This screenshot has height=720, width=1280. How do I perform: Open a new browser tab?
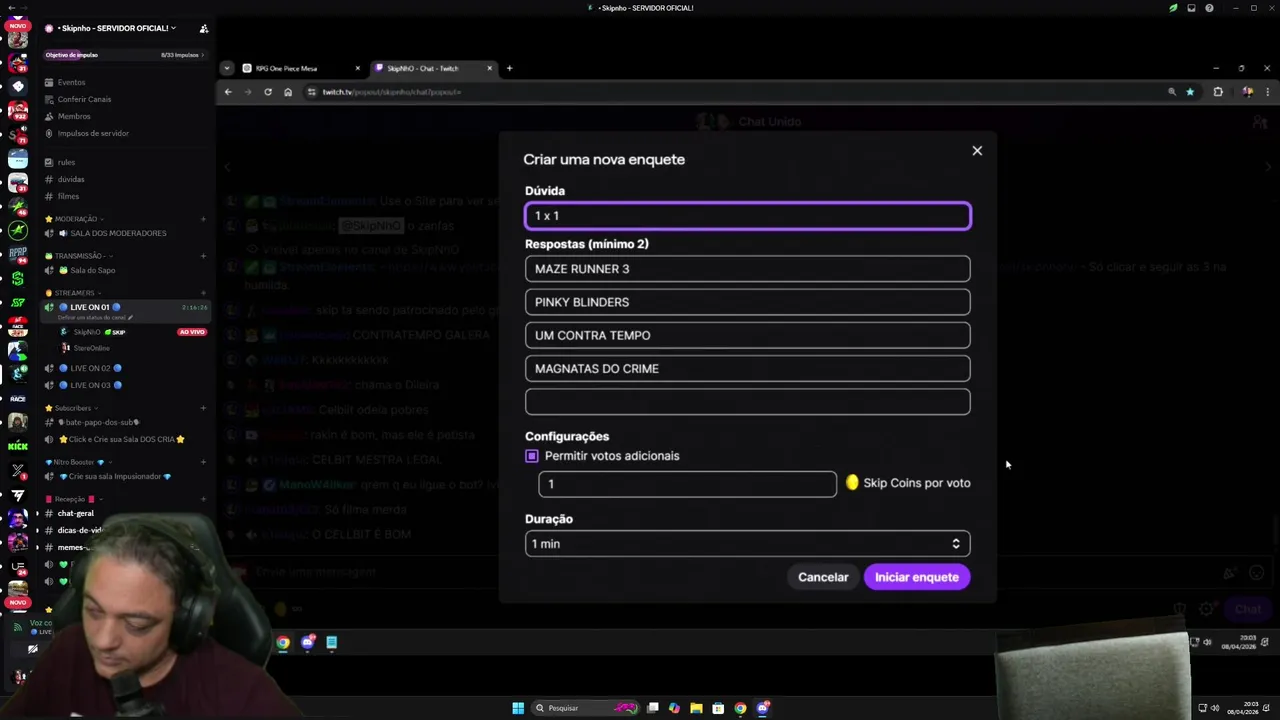point(509,68)
